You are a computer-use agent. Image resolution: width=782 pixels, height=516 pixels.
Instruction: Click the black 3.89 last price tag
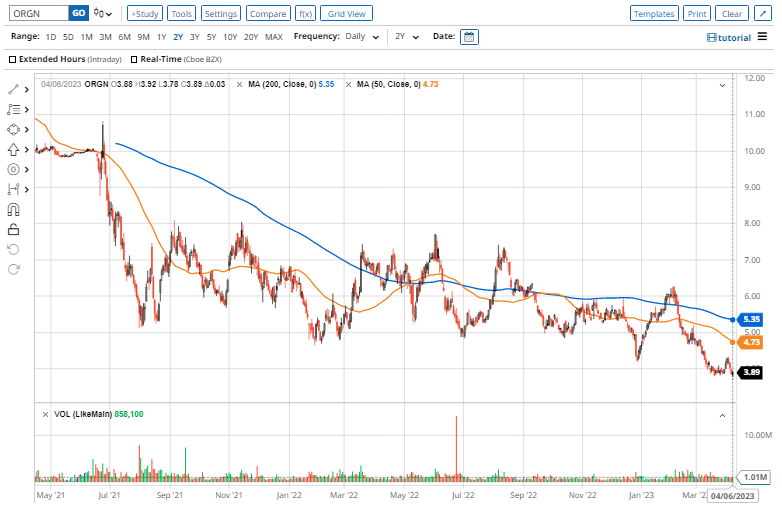[x=751, y=372]
